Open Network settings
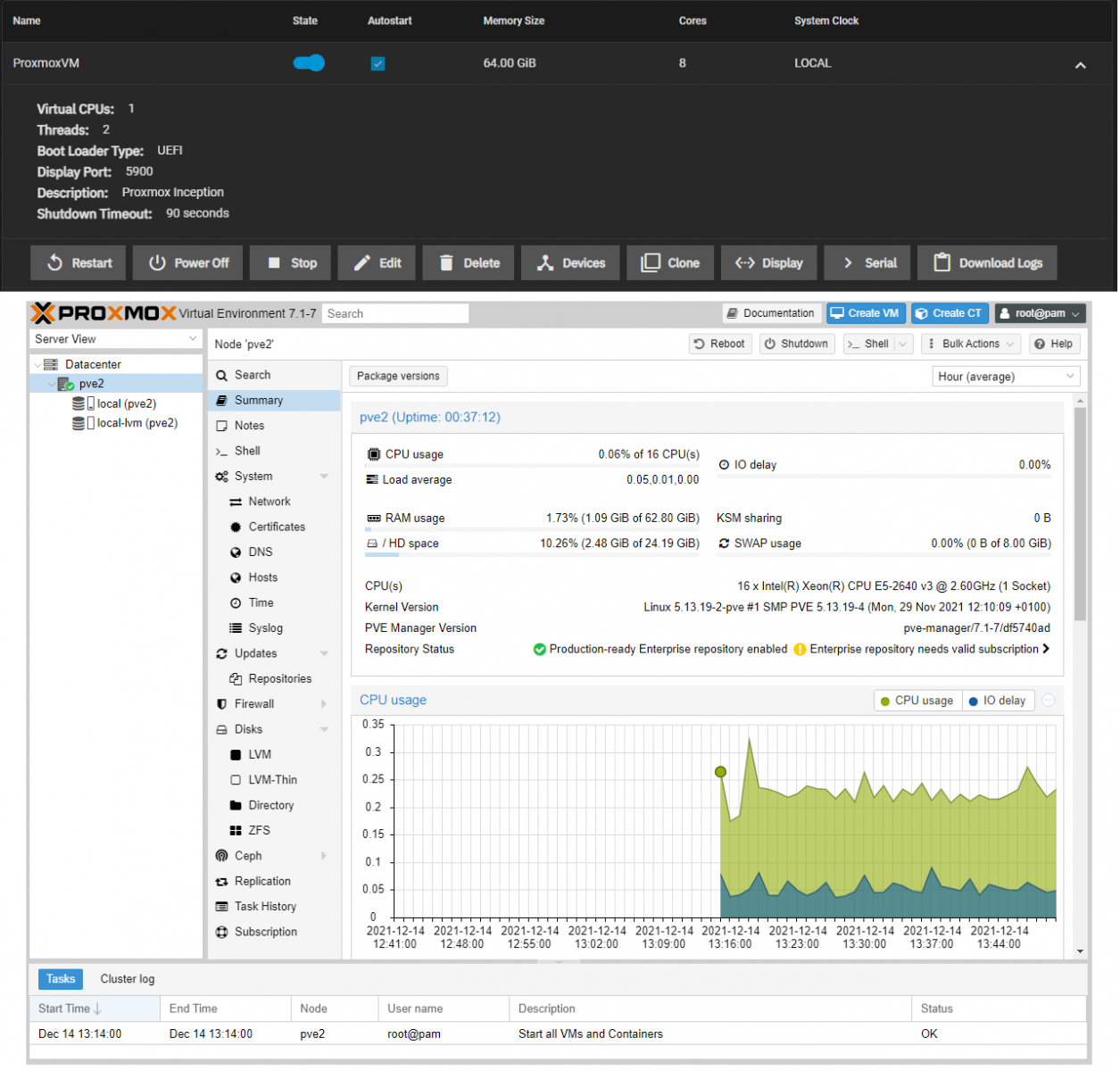1120x1071 pixels. pos(274,502)
